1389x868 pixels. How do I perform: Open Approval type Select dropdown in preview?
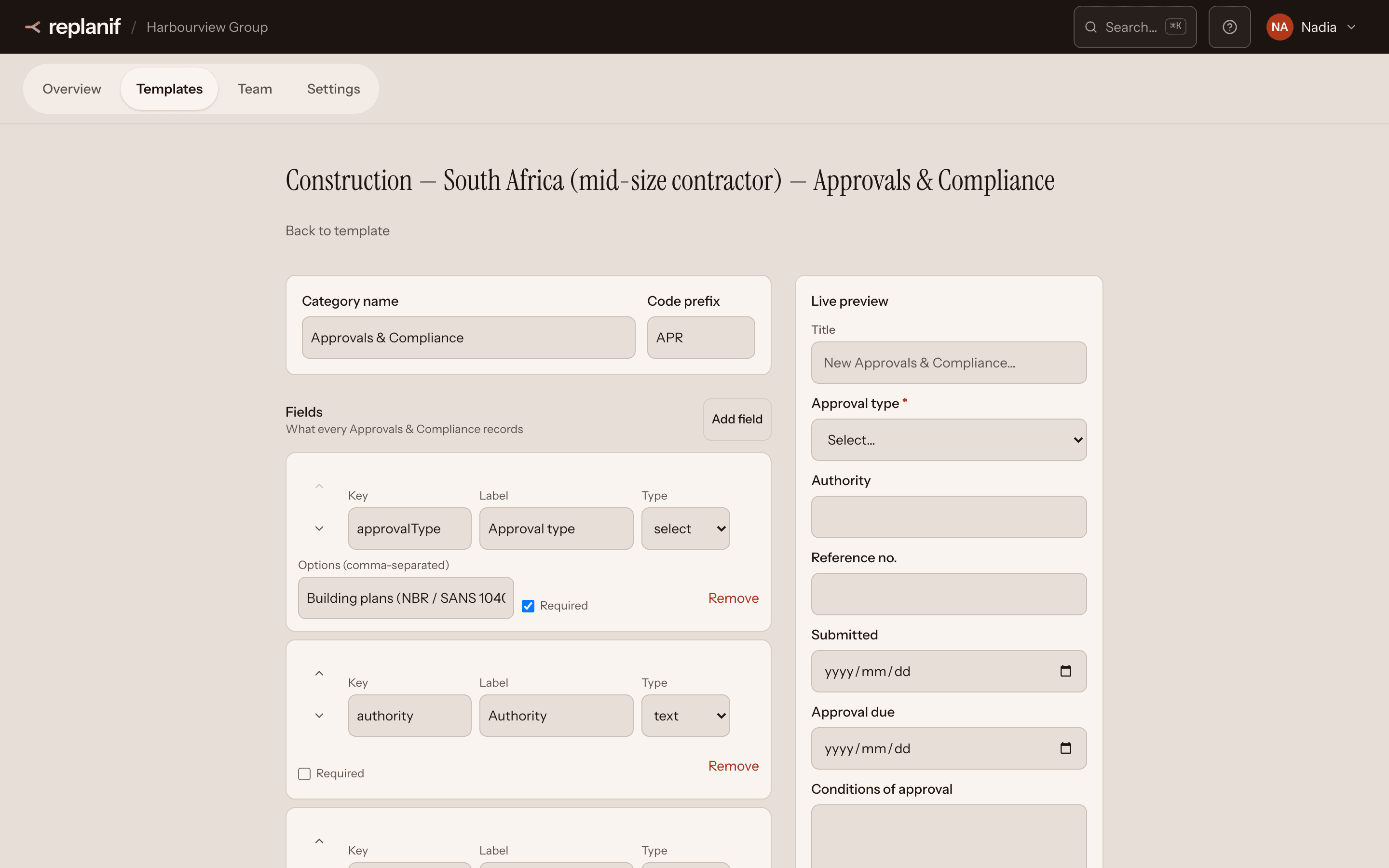948,440
